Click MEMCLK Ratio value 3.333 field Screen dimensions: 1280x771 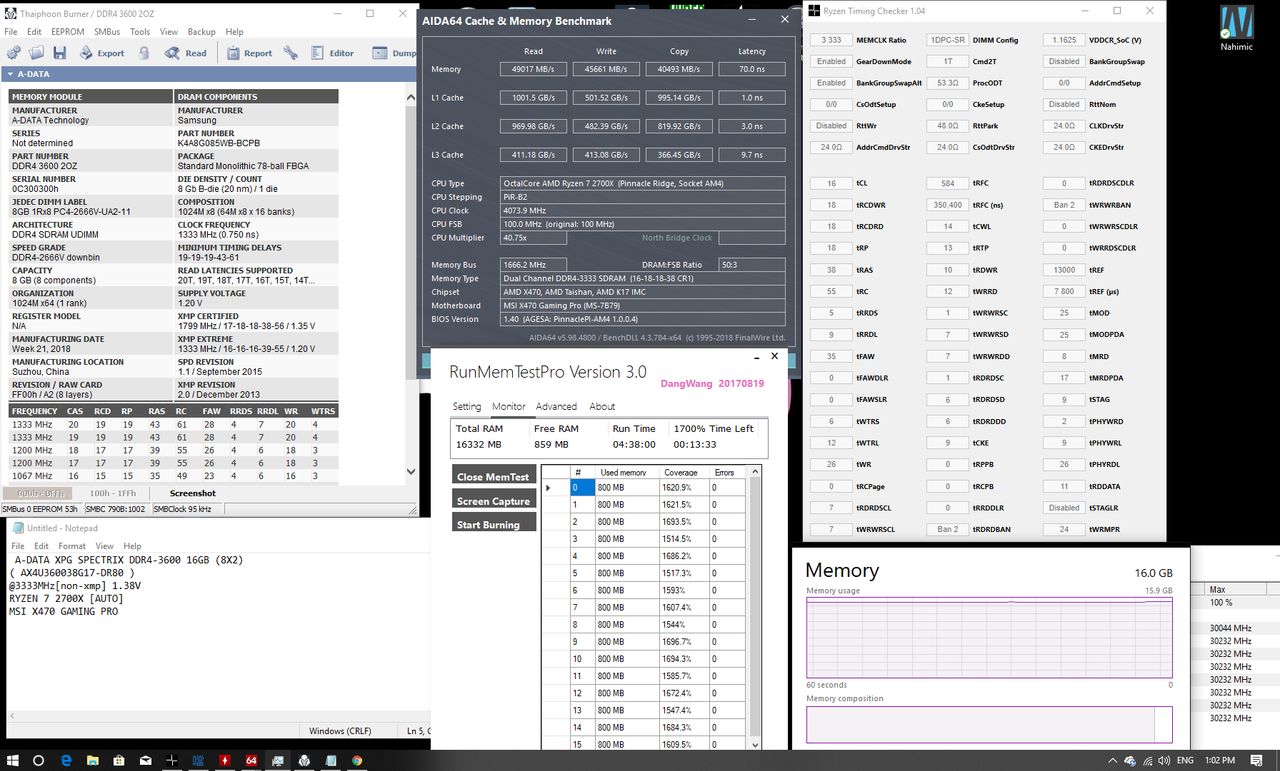pos(831,40)
